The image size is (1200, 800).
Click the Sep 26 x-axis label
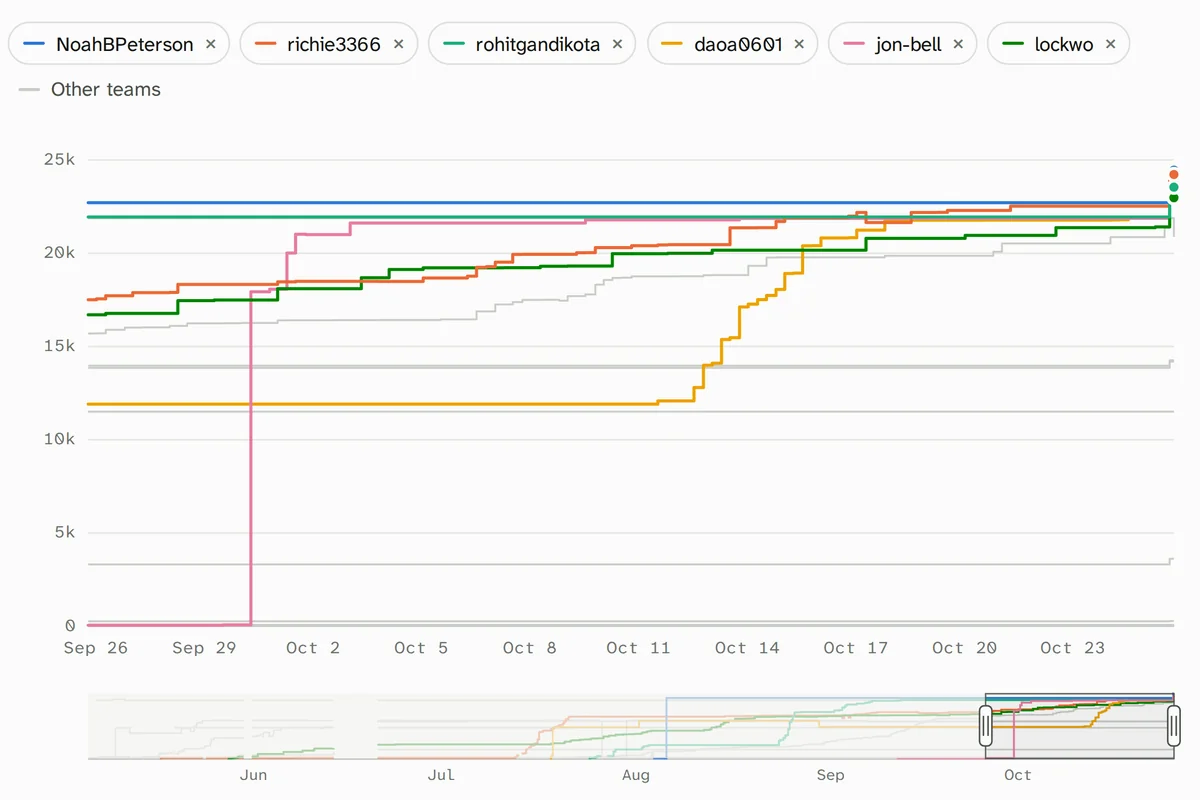(96, 648)
